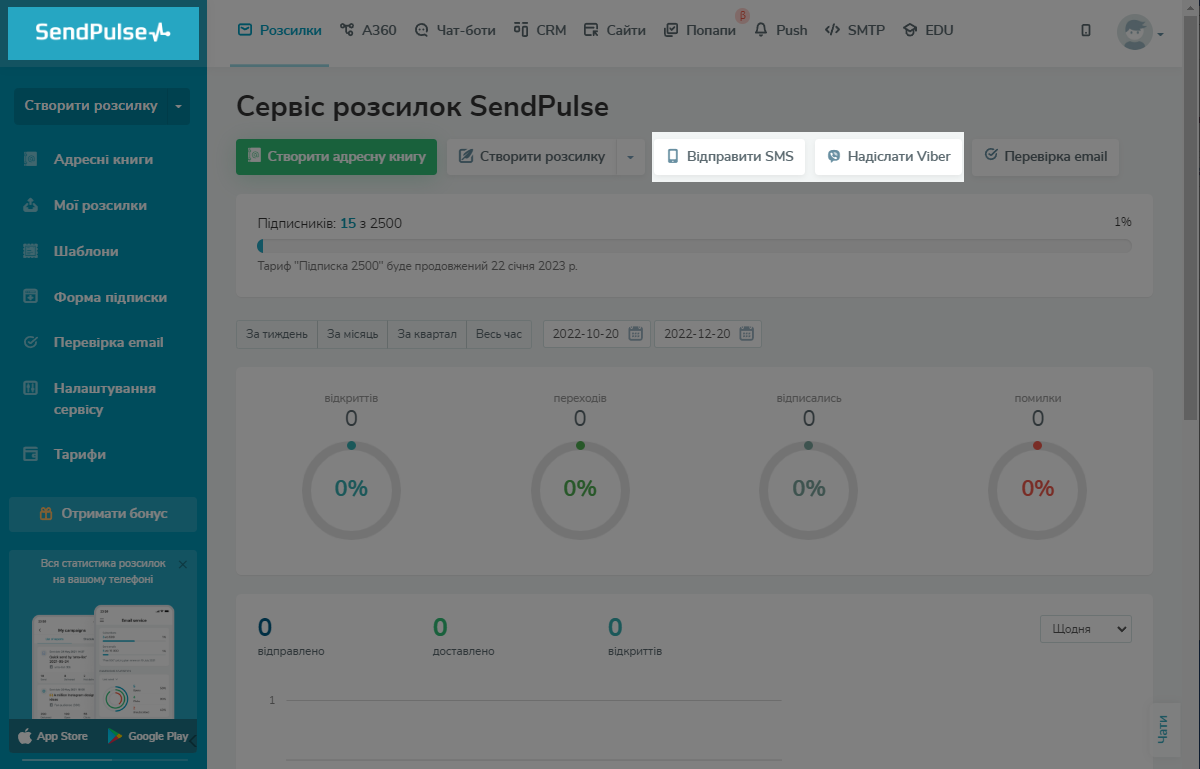Click toolbar Перевірка email button

[x=1046, y=157]
